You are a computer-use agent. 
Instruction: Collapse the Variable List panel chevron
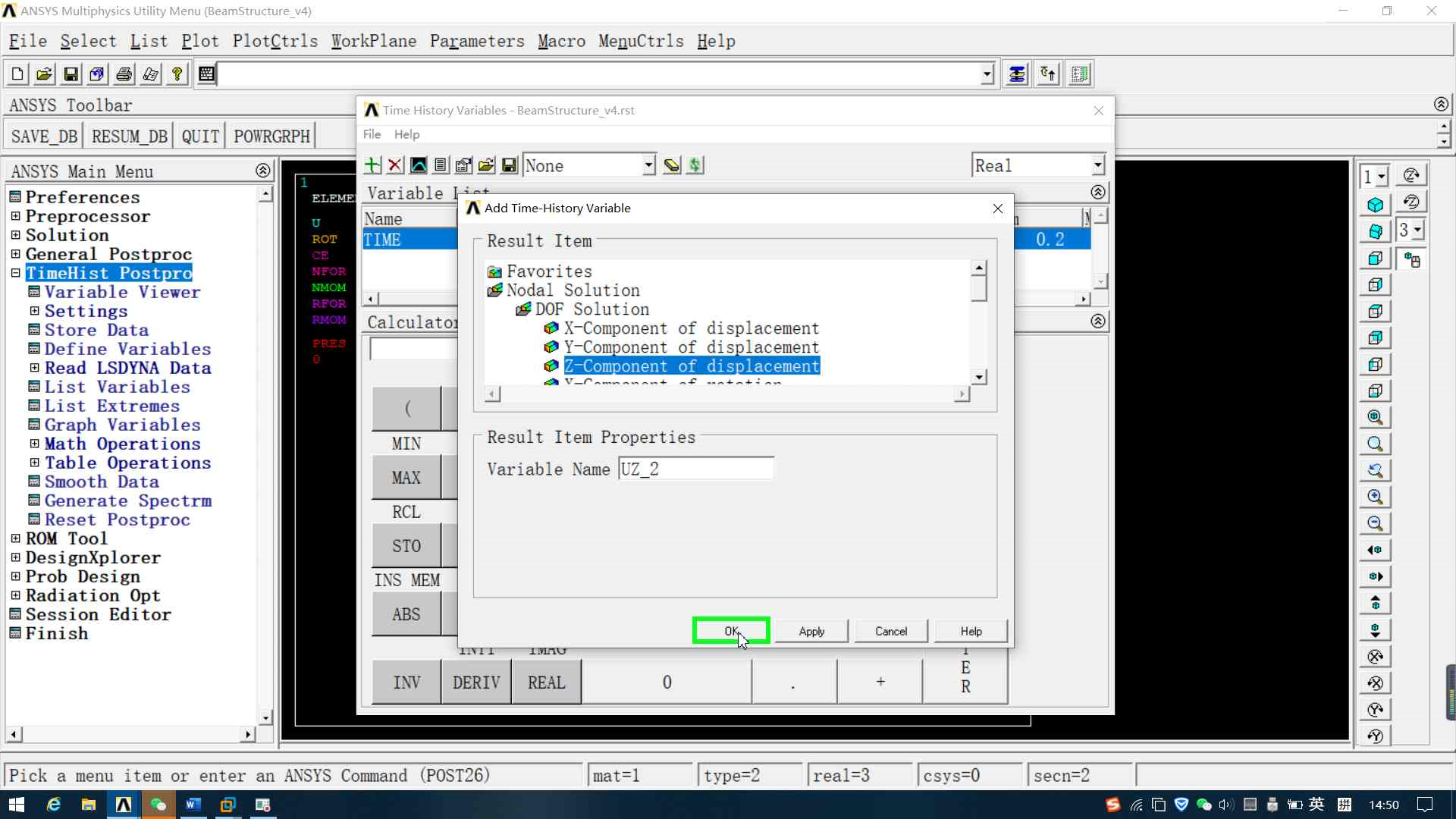[x=1097, y=193]
